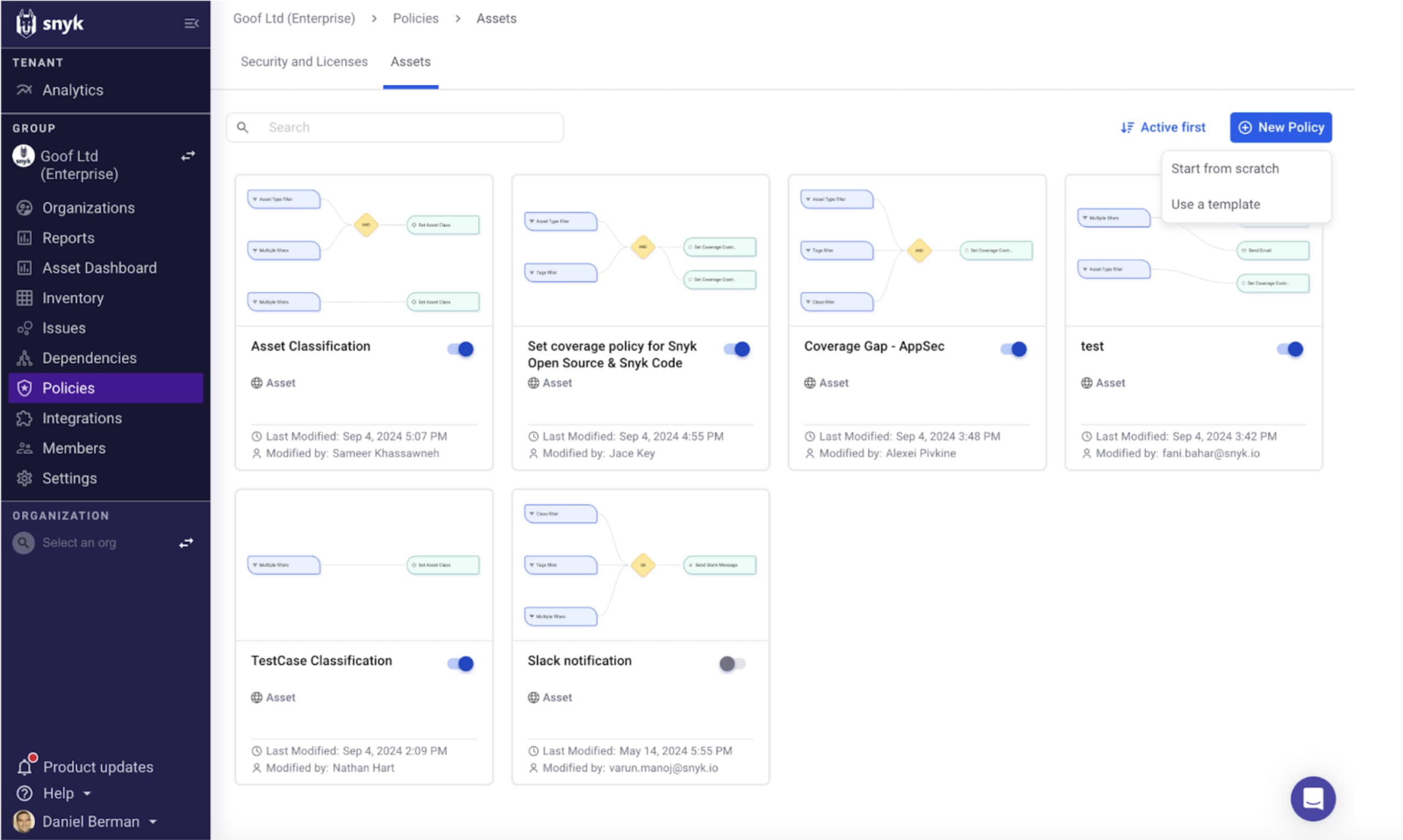This screenshot has width=1403, height=840.
Task: Open Dependencies in the sidebar
Action: [x=89, y=358]
